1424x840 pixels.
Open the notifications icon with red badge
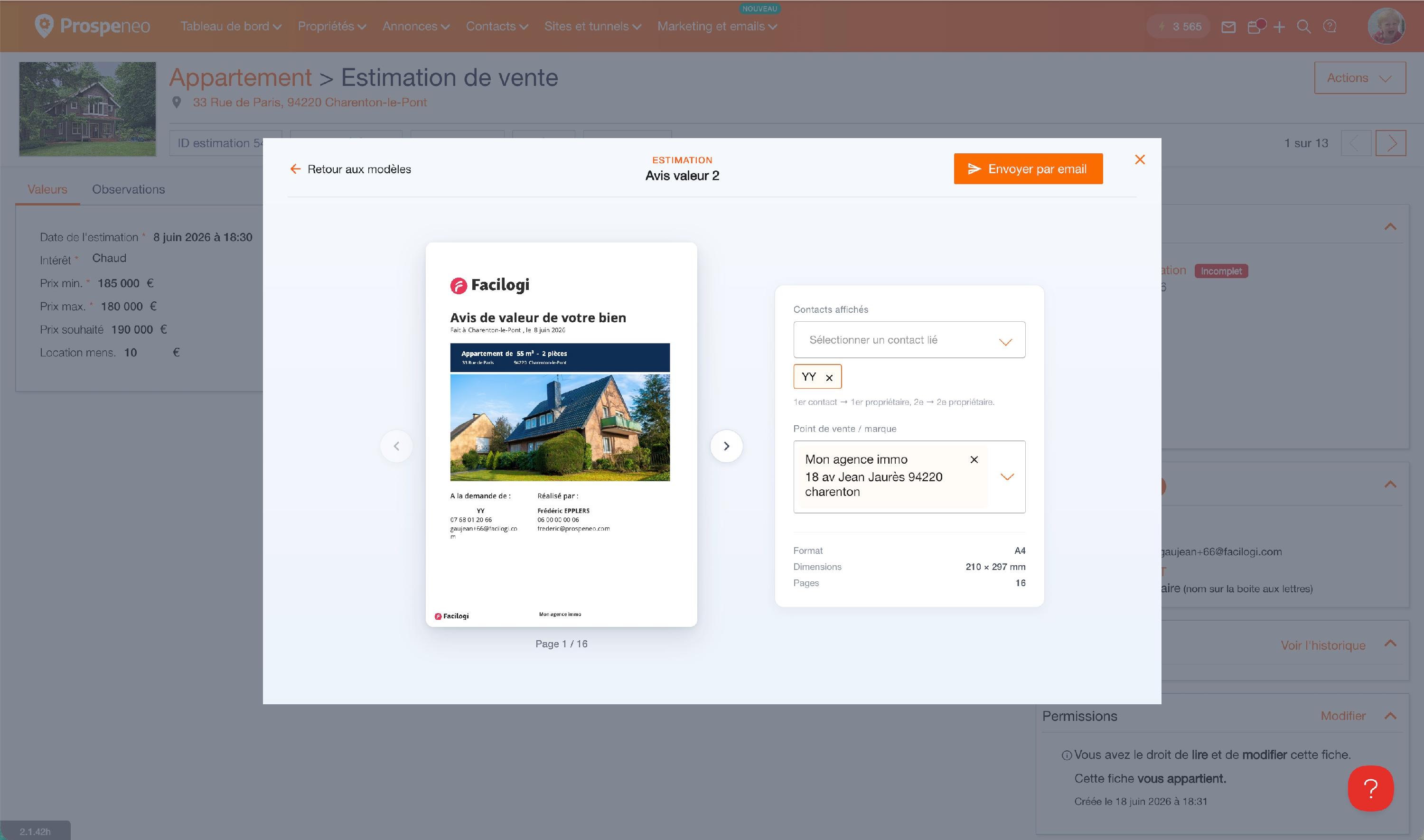click(x=1255, y=26)
